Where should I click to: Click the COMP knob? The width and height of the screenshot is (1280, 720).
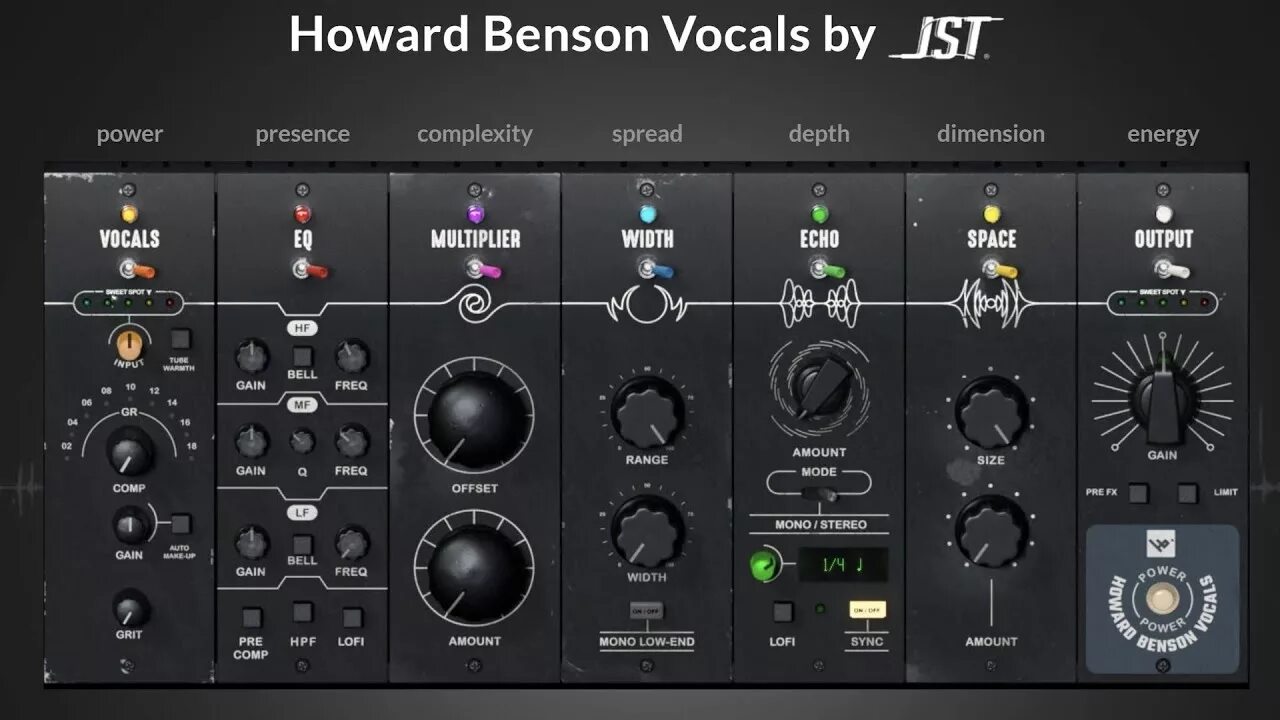point(129,453)
